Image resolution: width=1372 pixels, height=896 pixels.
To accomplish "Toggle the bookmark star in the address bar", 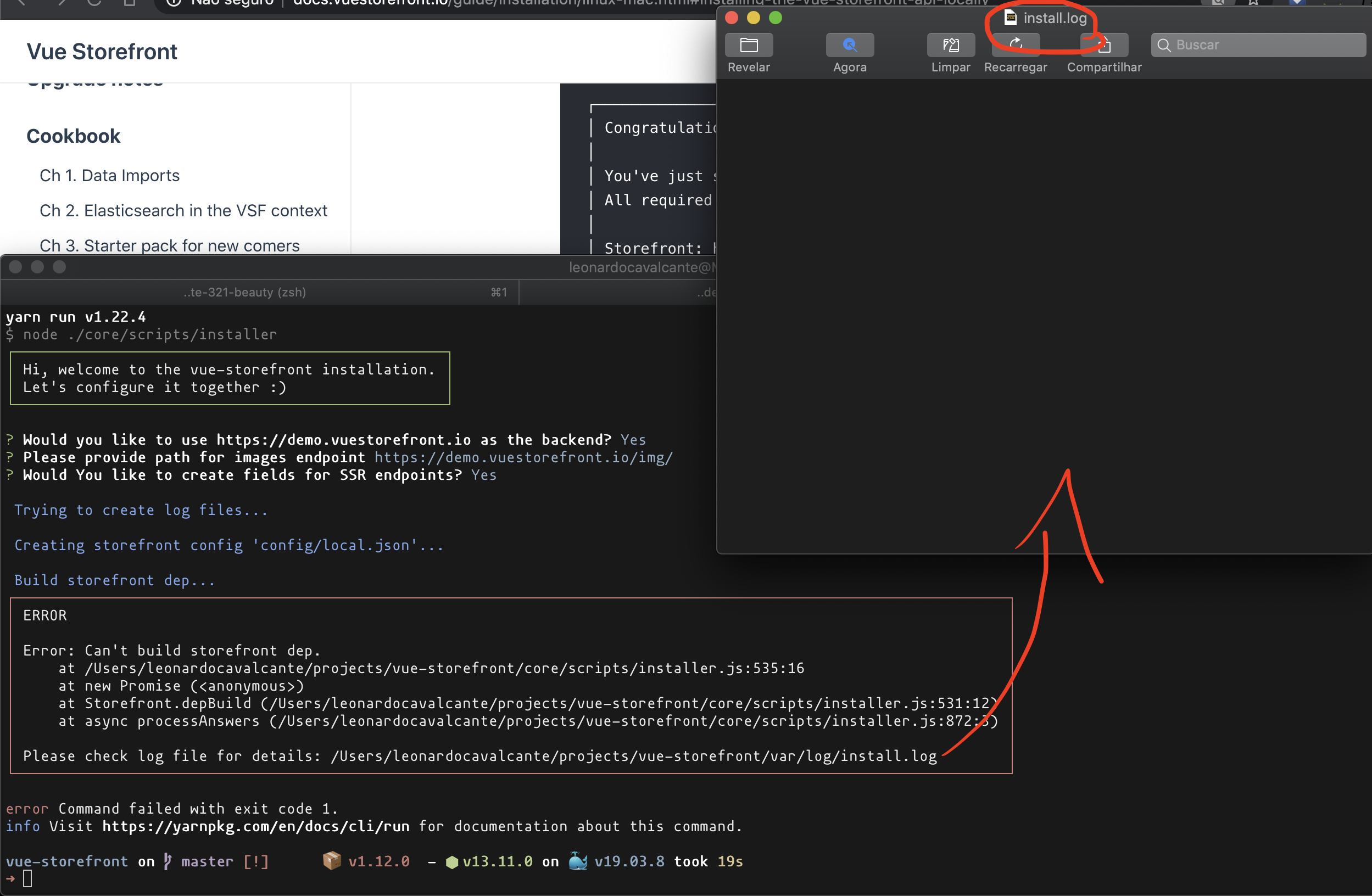I will pos(1254,3).
